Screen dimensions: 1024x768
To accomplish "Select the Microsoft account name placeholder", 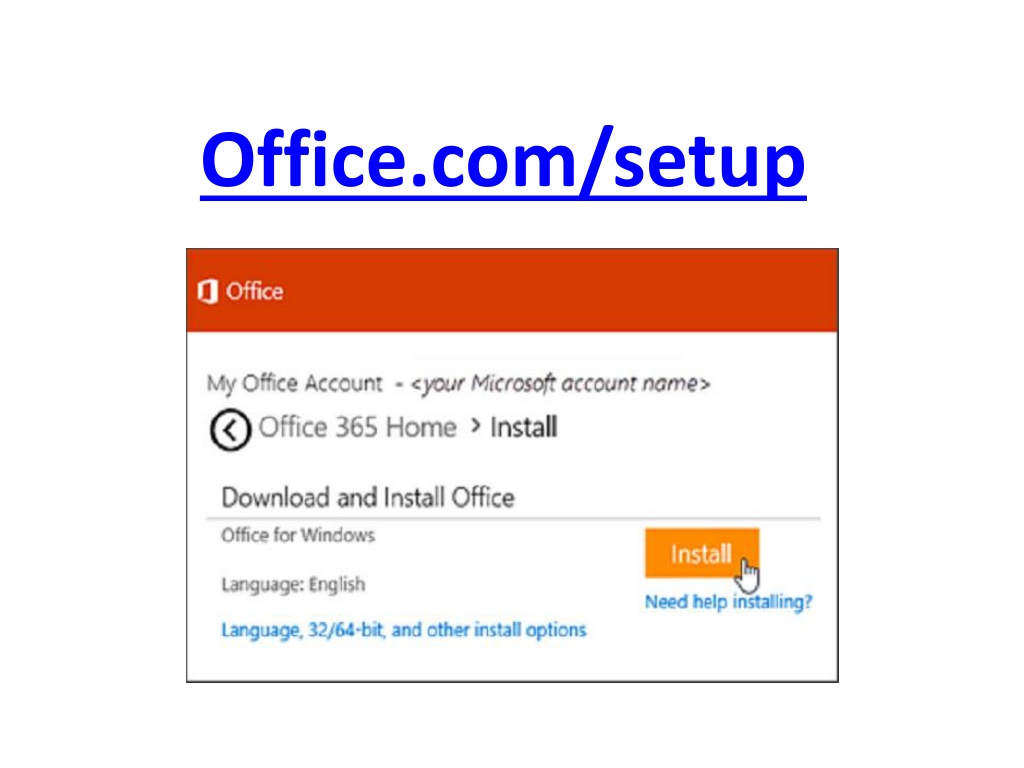I will pyautogui.click(x=560, y=383).
